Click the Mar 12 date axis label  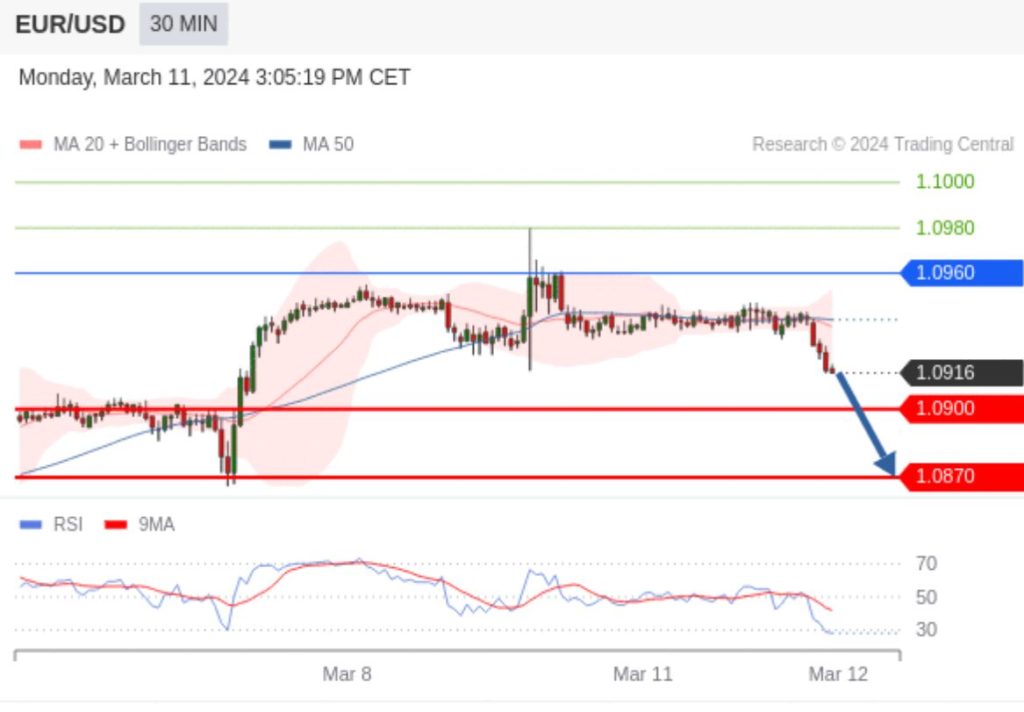(x=839, y=674)
